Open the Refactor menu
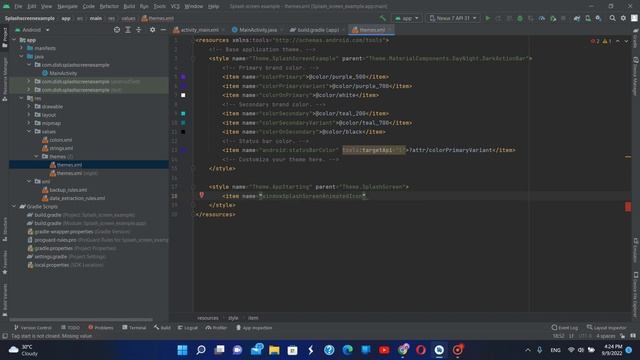This screenshot has width=640, height=360. [x=109, y=7]
